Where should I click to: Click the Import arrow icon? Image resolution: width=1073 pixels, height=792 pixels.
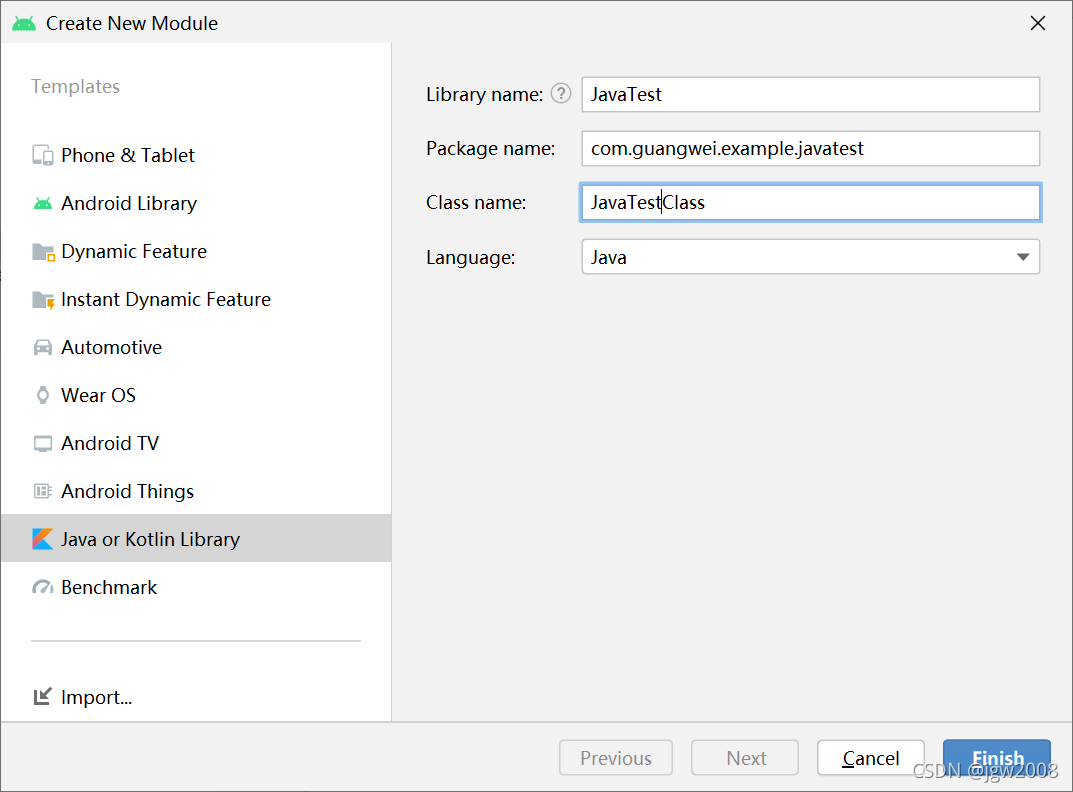pyautogui.click(x=43, y=697)
